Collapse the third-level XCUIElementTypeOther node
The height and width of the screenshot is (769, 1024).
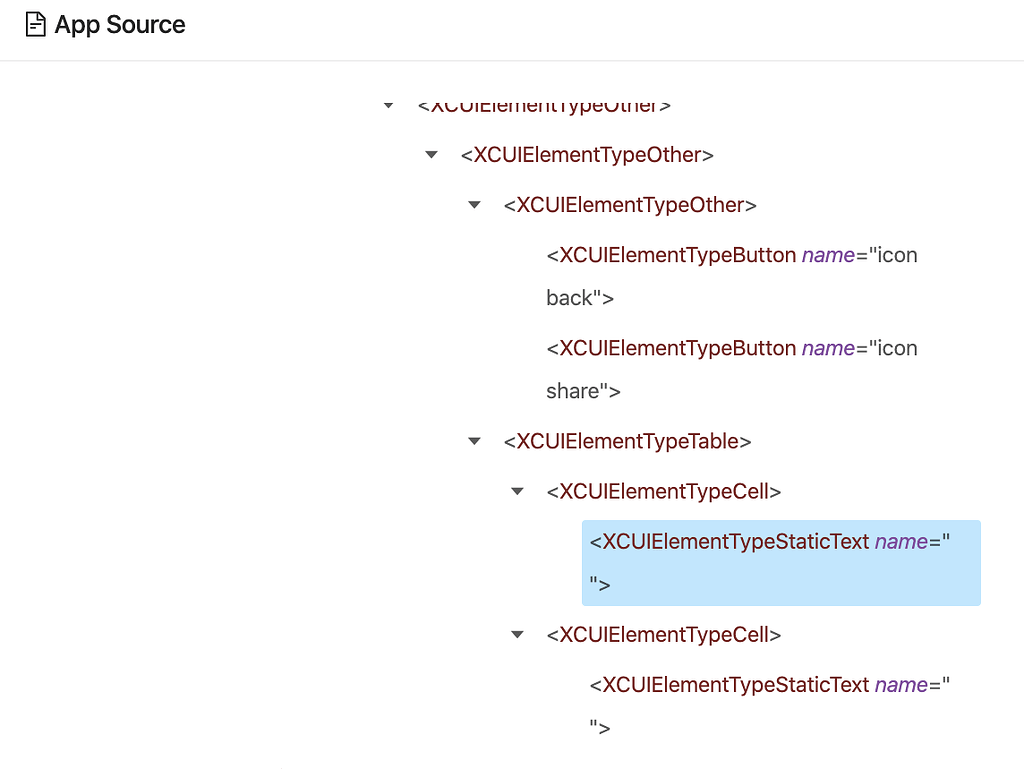point(474,205)
